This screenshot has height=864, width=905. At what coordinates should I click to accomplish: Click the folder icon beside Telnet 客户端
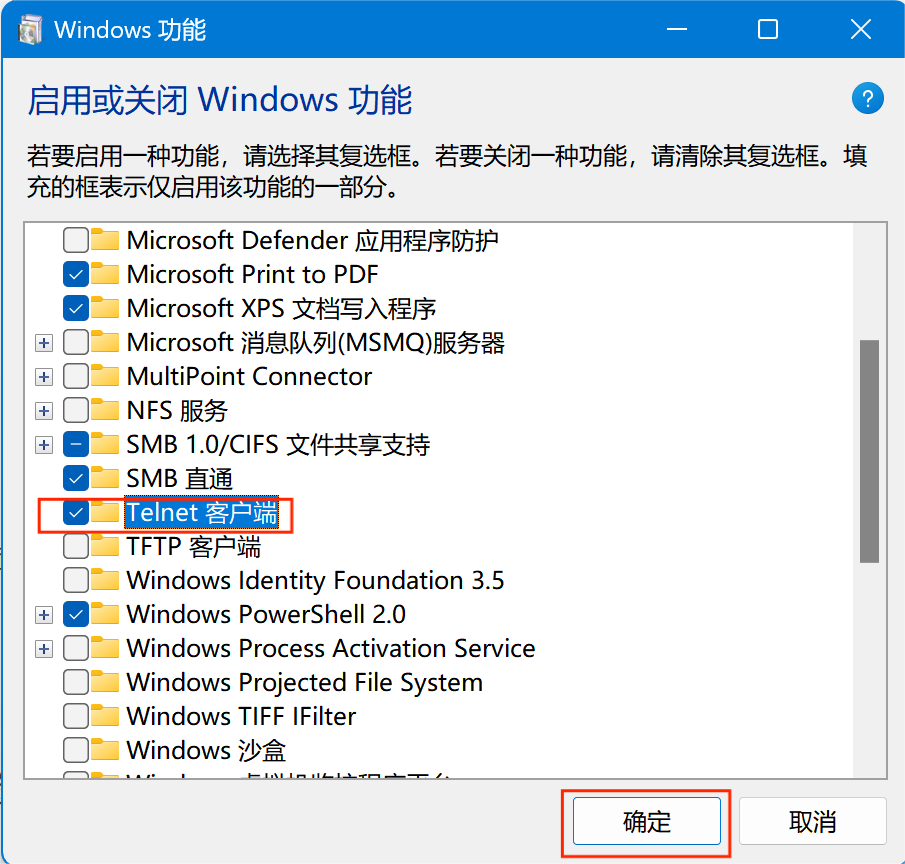click(x=105, y=512)
